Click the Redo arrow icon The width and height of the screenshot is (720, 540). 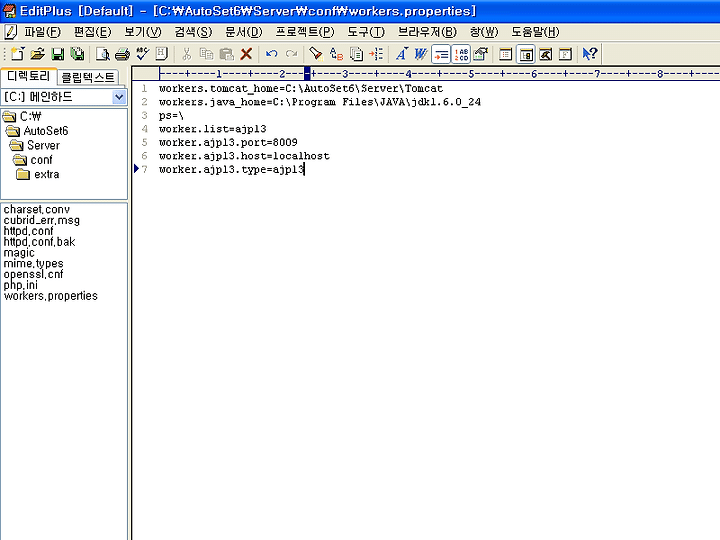click(x=291, y=54)
